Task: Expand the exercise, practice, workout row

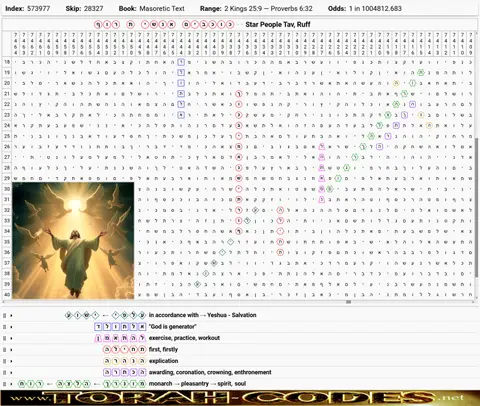Action: (11, 338)
